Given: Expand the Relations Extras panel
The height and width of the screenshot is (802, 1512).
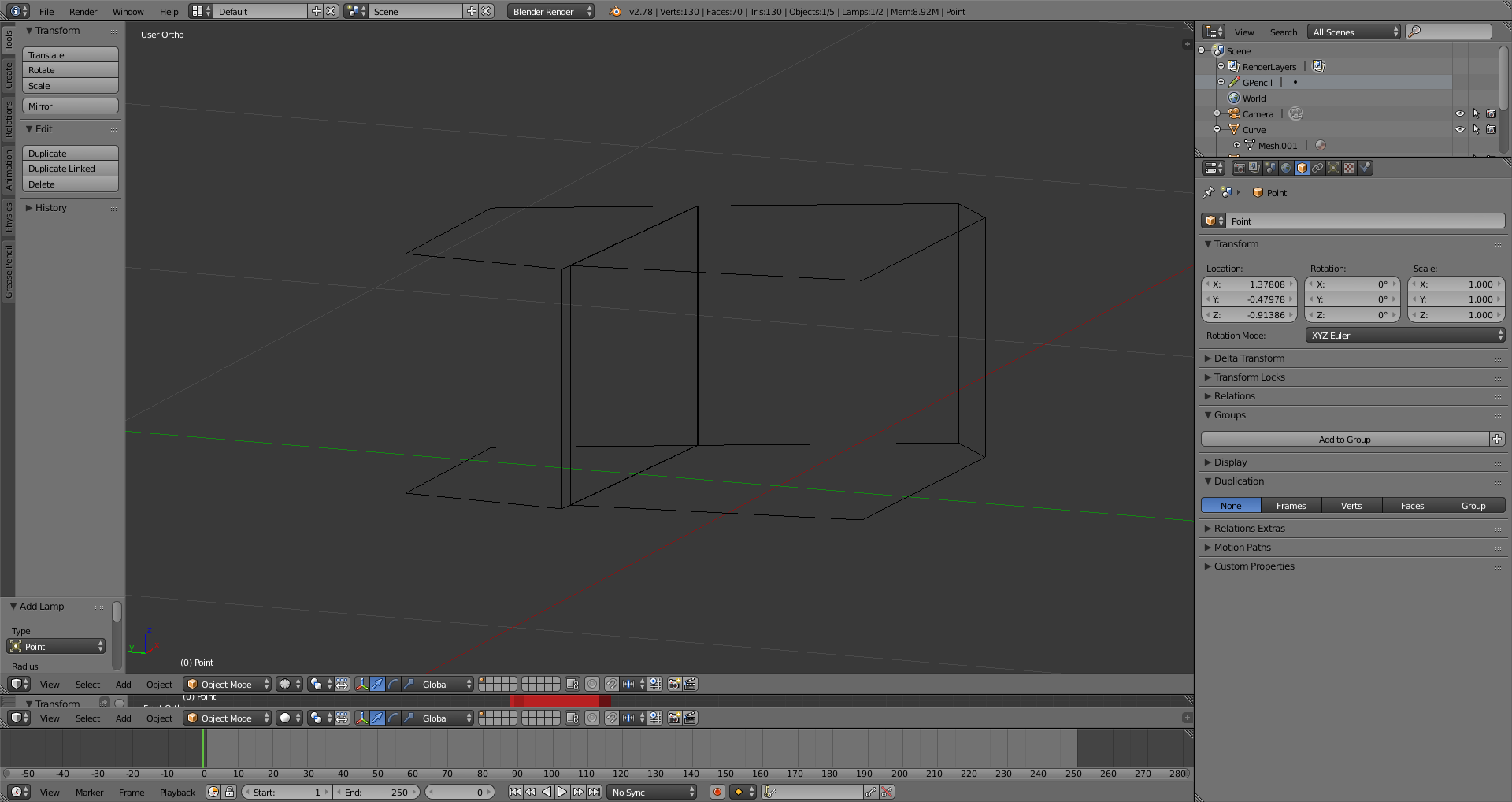Looking at the screenshot, I should (x=1249, y=528).
